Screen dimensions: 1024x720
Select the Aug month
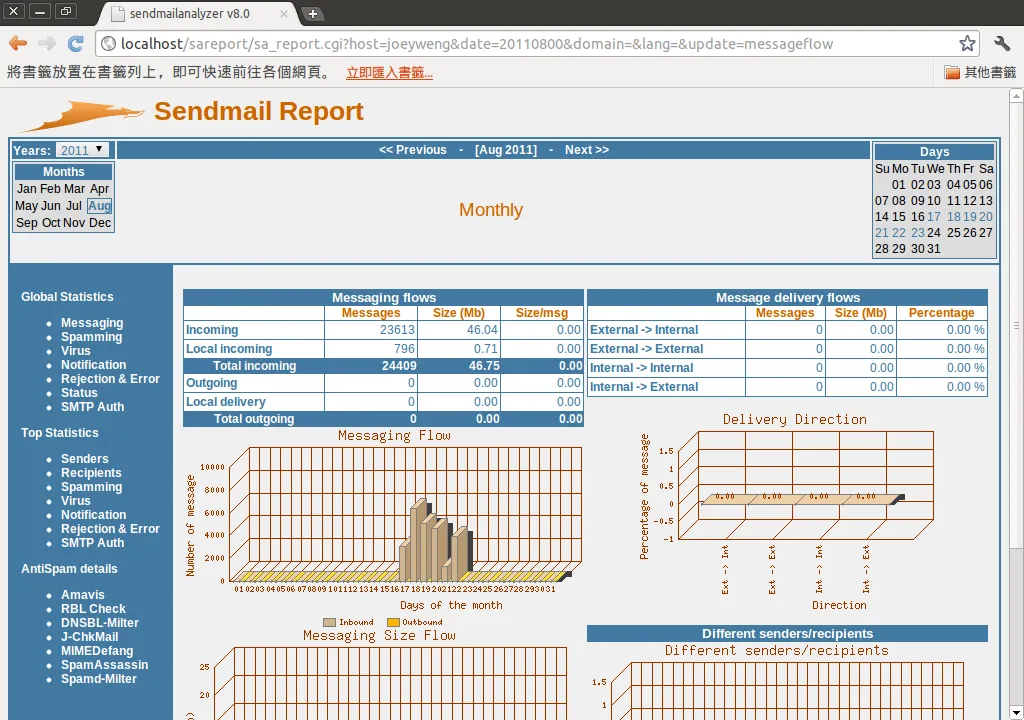[99, 206]
